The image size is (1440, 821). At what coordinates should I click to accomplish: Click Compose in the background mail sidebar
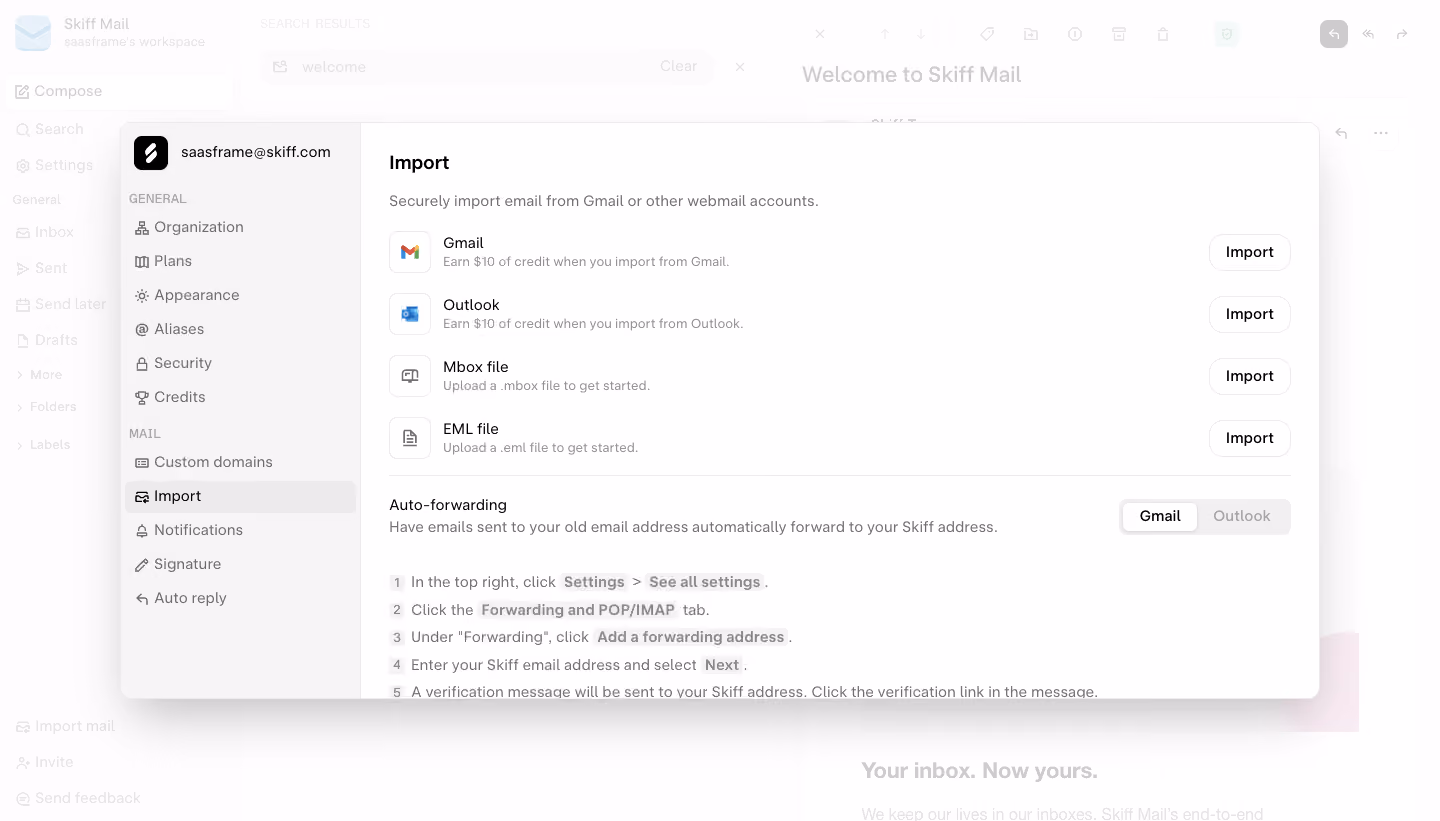point(118,91)
